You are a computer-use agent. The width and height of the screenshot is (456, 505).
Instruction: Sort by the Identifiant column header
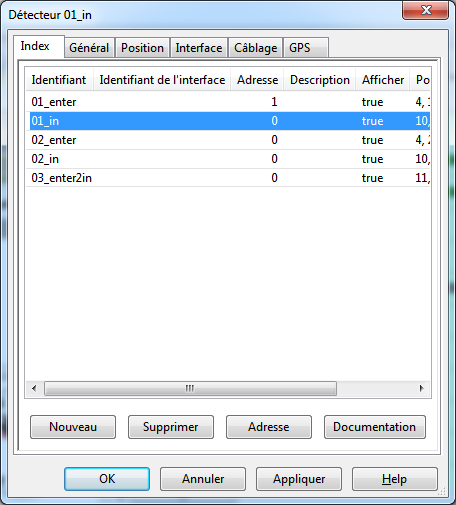tap(59, 80)
